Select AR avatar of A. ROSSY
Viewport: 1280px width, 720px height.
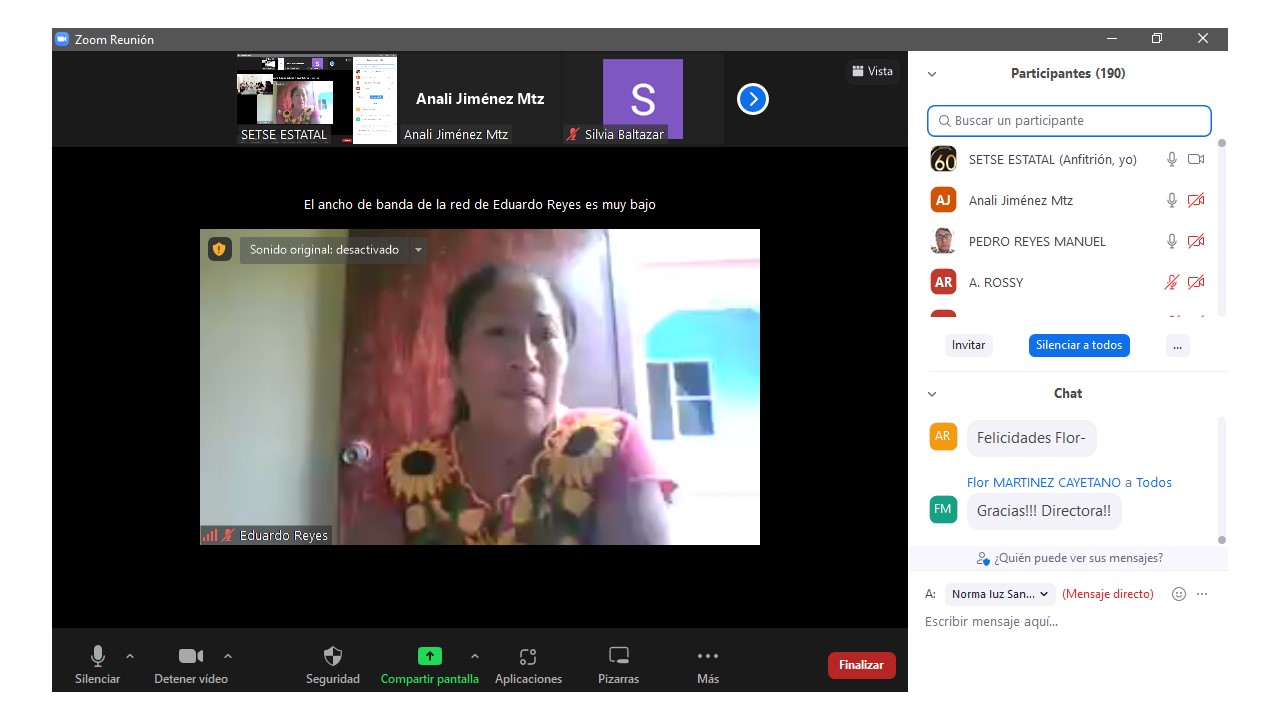[x=943, y=282]
